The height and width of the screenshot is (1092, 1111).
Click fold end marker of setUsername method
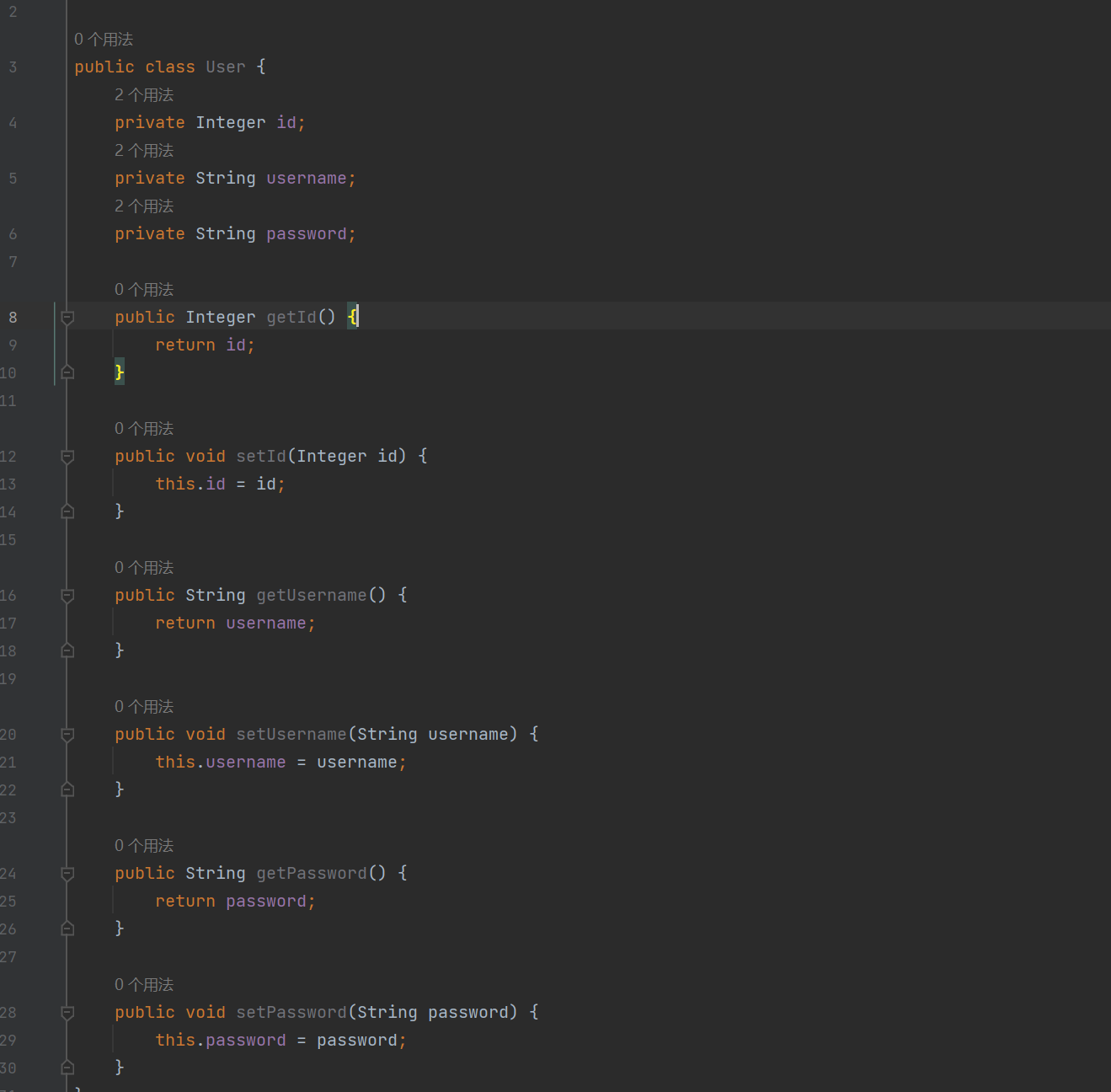[67, 790]
